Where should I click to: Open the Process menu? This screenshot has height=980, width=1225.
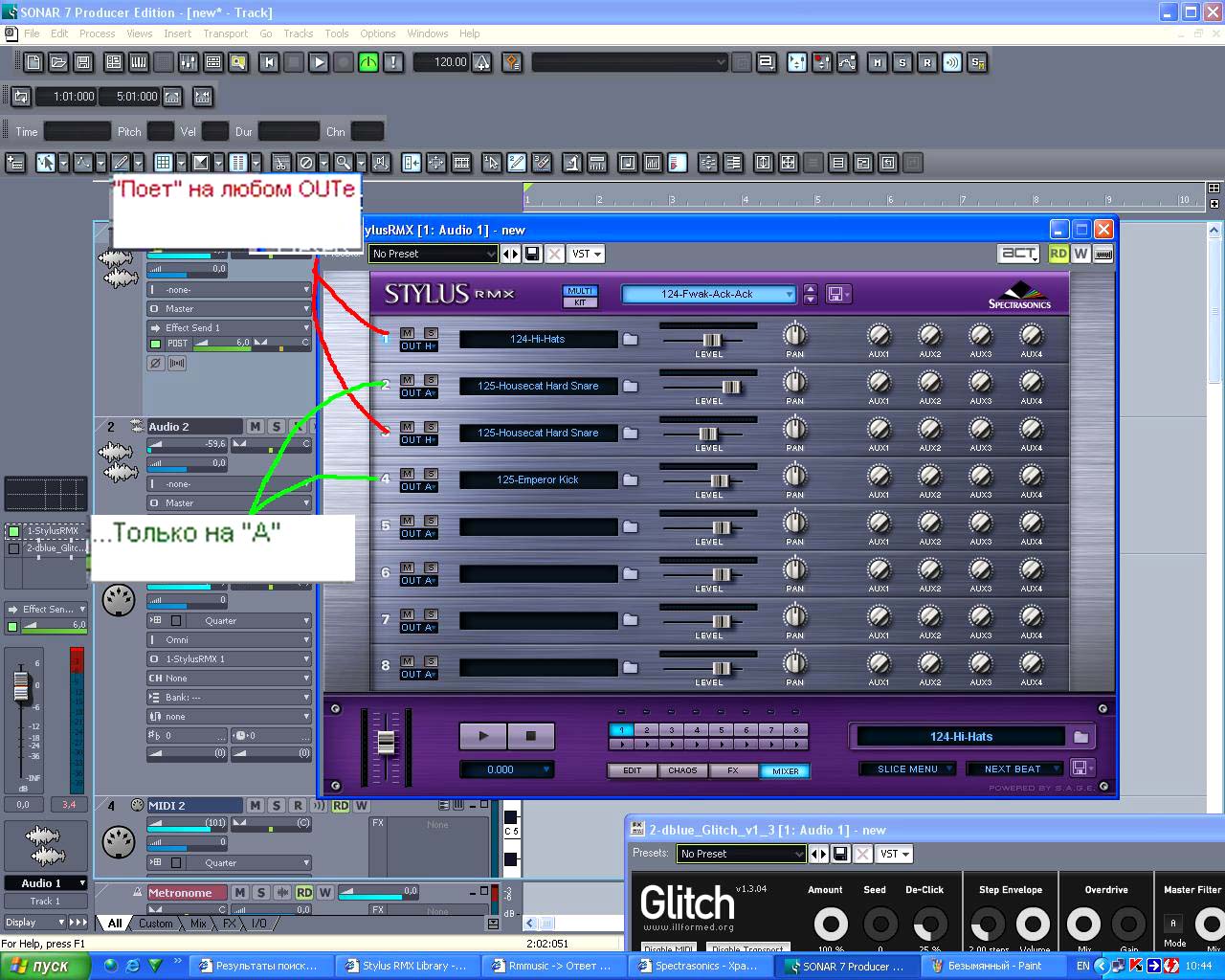(97, 33)
